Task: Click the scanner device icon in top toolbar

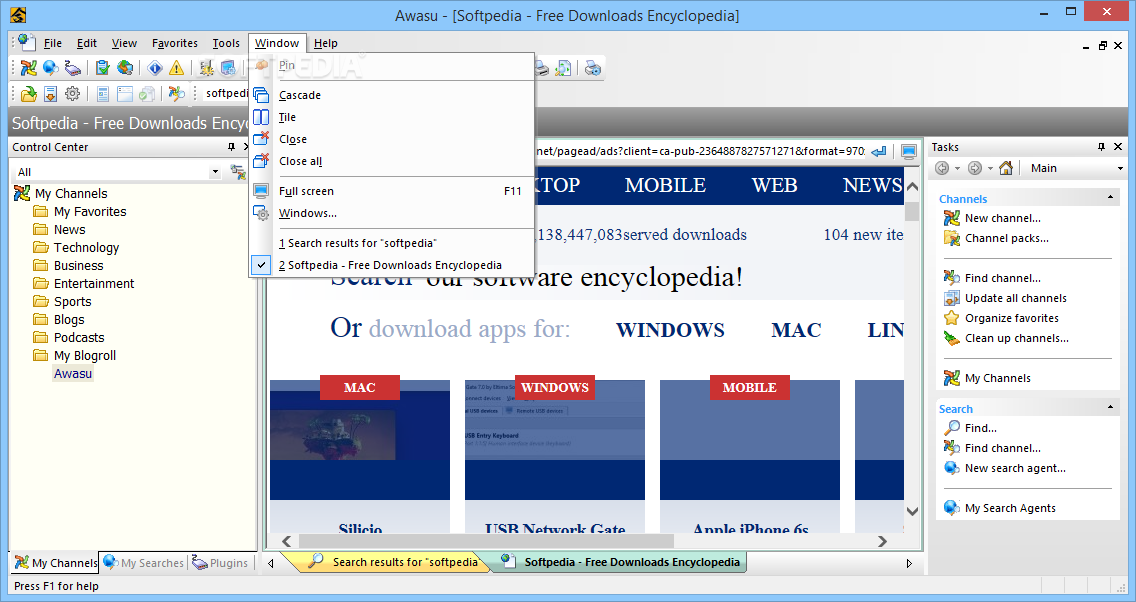Action: click(72, 68)
